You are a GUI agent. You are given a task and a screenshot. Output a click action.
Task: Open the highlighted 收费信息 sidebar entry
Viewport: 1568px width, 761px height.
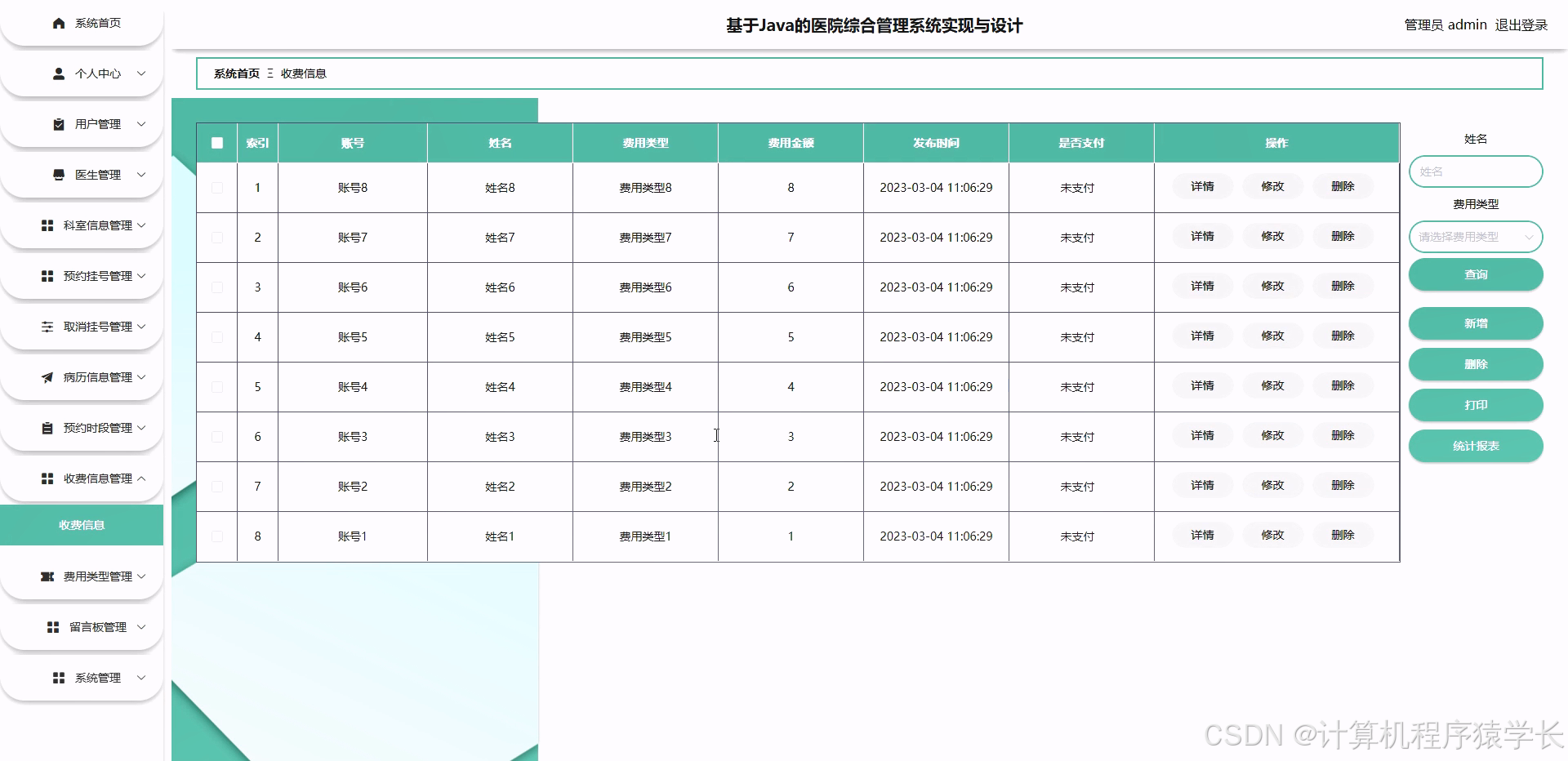point(81,525)
